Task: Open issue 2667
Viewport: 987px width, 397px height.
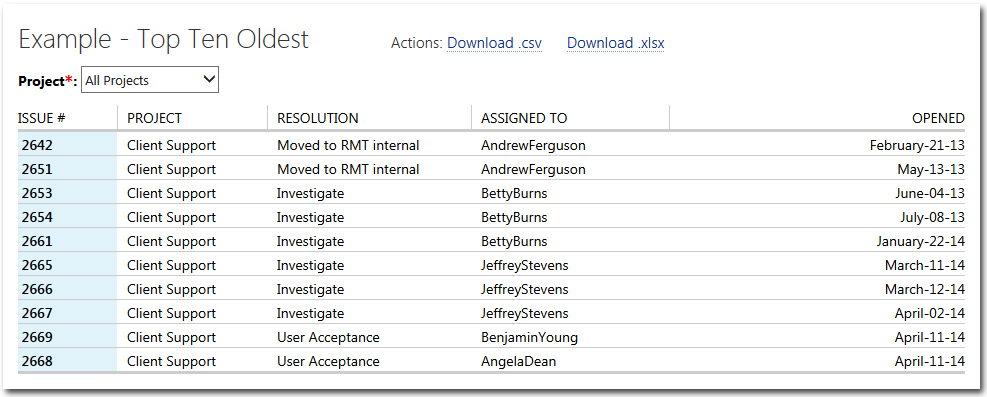Action: point(37,313)
